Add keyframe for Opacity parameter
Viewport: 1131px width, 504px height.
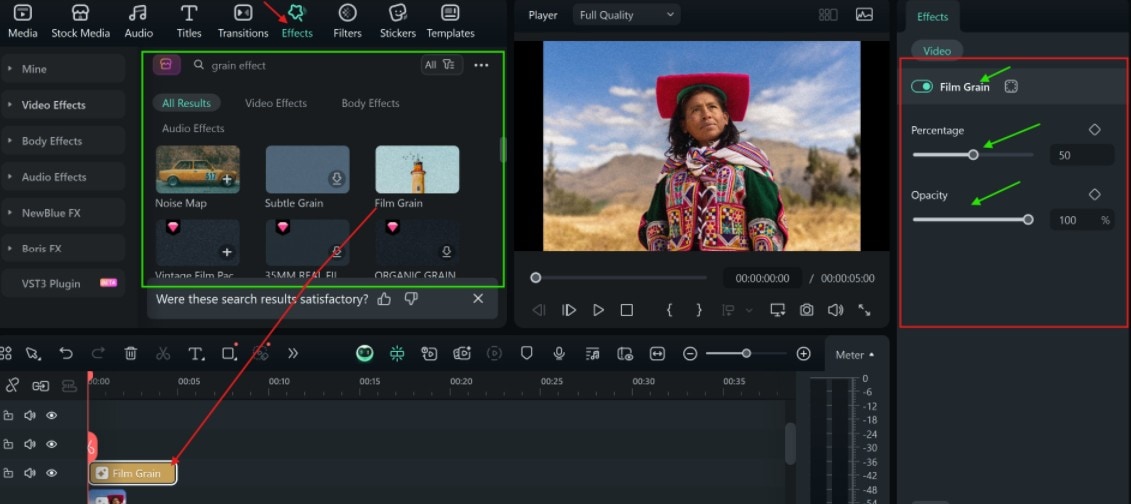(x=1094, y=195)
